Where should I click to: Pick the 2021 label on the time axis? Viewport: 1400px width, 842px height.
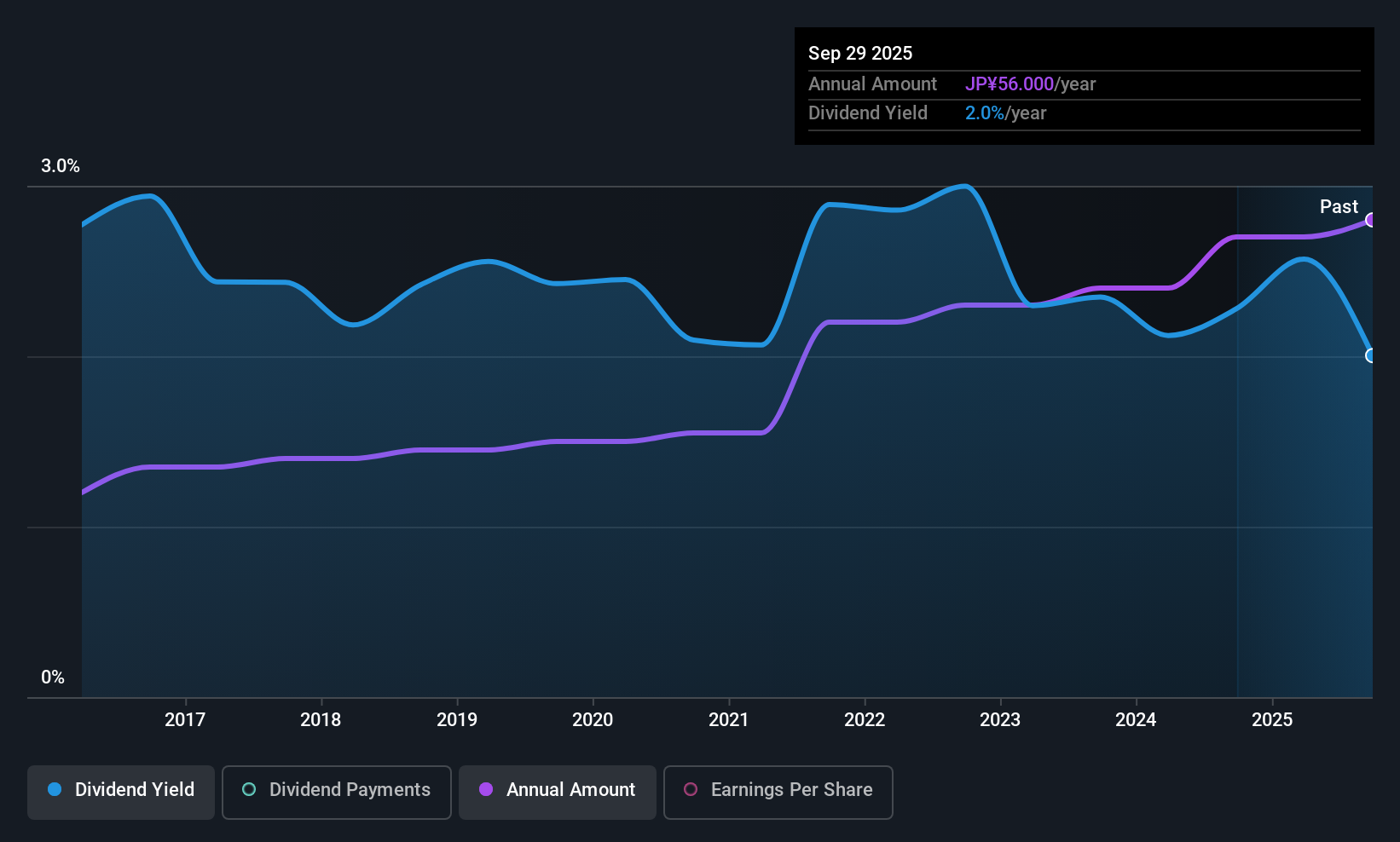(729, 720)
